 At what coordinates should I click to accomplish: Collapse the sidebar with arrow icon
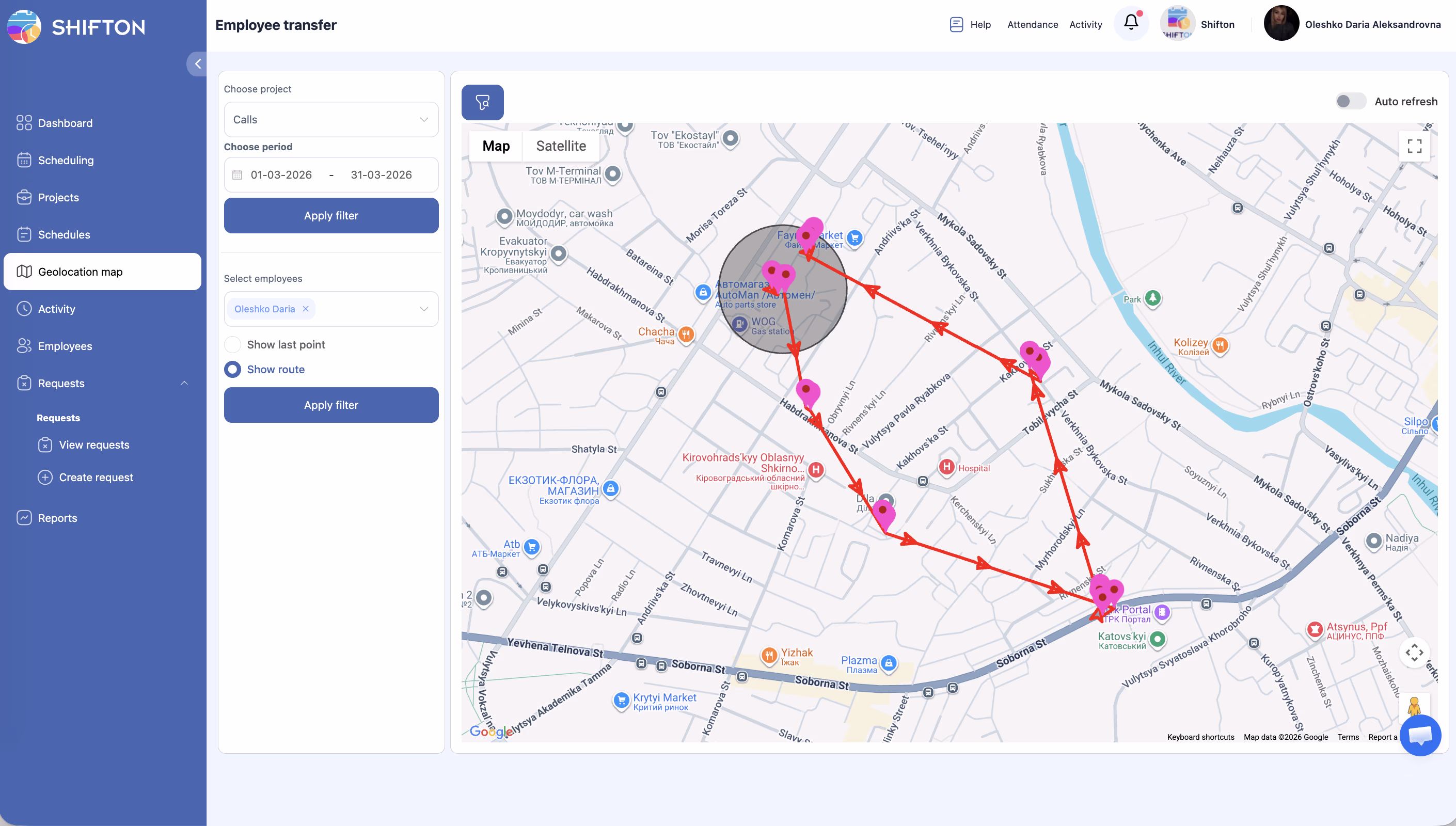point(197,63)
